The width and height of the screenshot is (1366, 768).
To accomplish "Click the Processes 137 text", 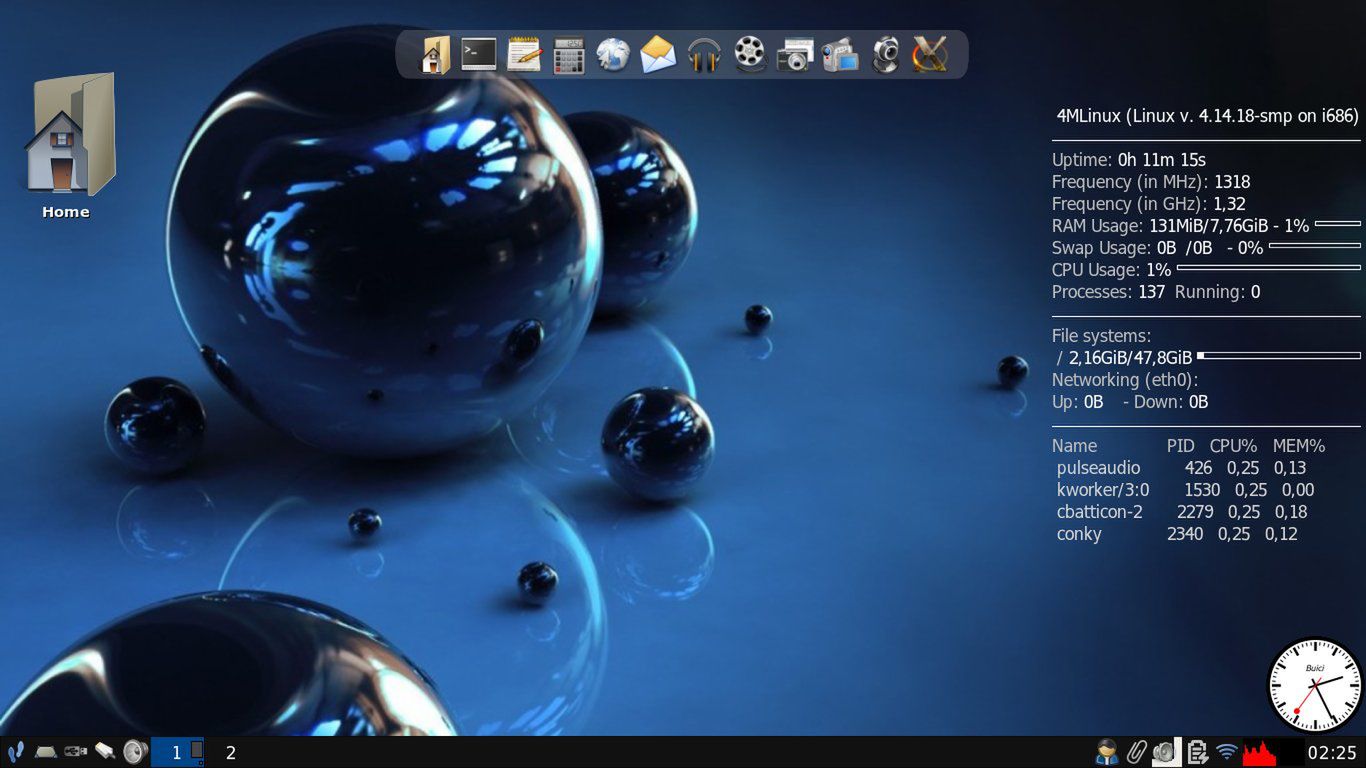I will pyautogui.click(x=1109, y=292).
